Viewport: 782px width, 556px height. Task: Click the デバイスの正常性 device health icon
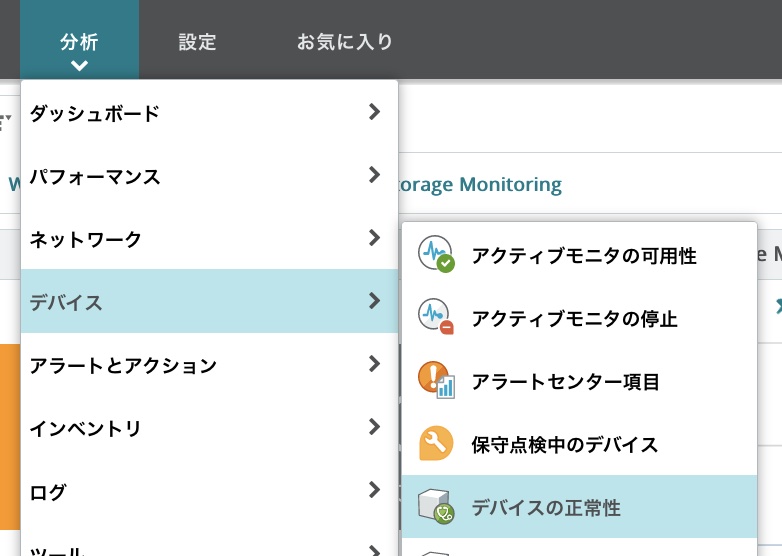436,507
